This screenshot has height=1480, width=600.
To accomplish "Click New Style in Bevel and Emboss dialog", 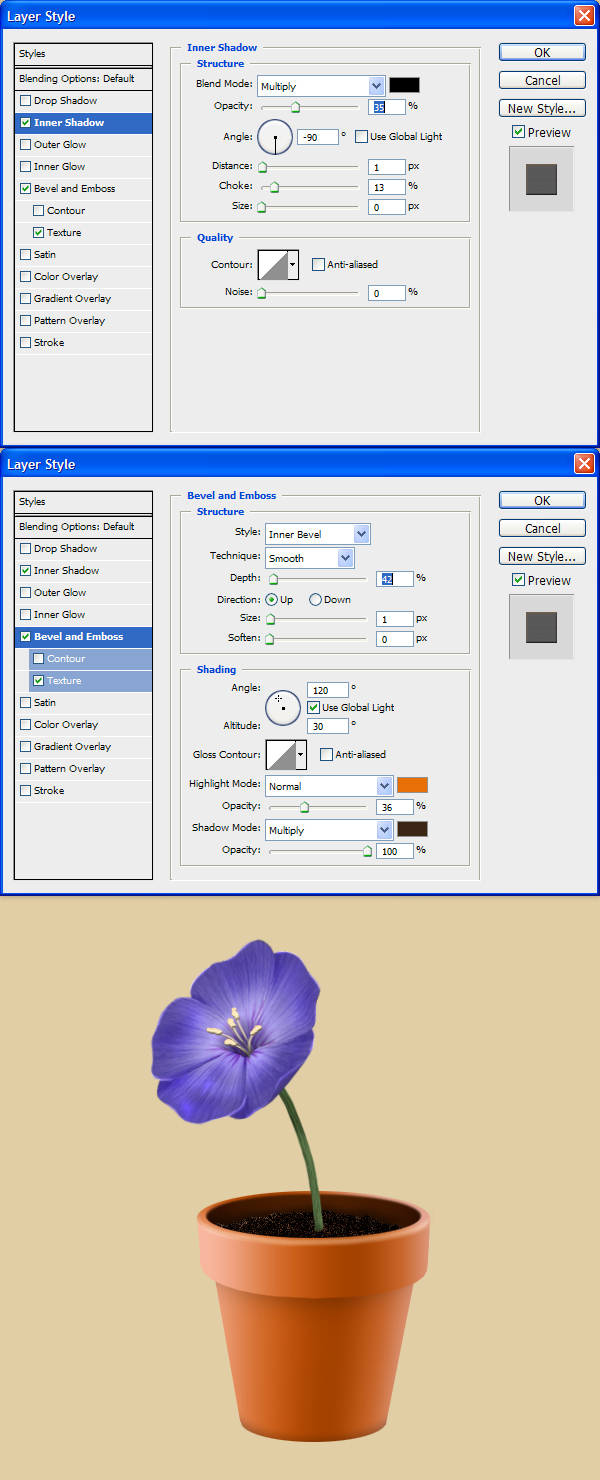I will click(x=542, y=557).
